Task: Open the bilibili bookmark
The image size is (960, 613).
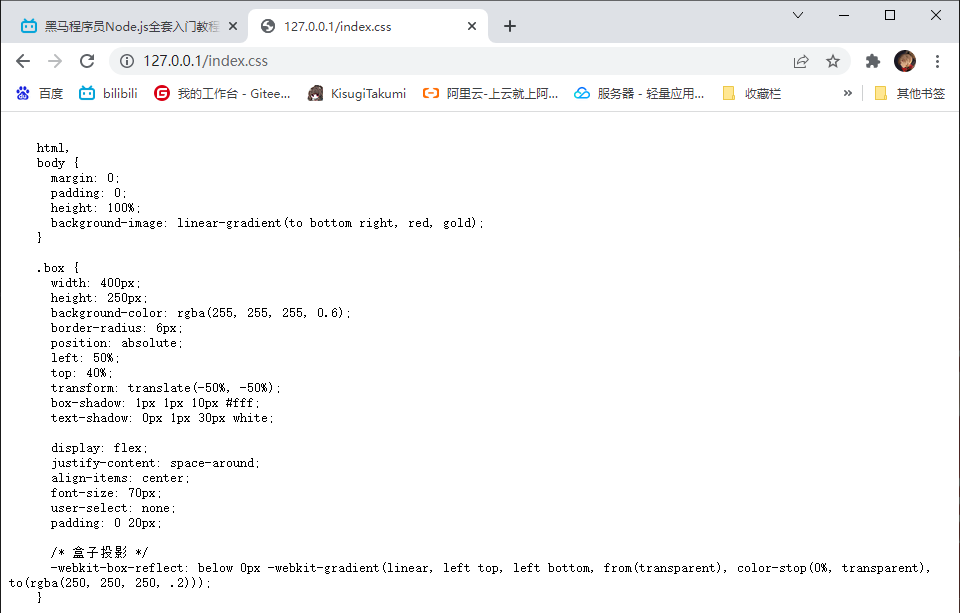Action: click(108, 93)
